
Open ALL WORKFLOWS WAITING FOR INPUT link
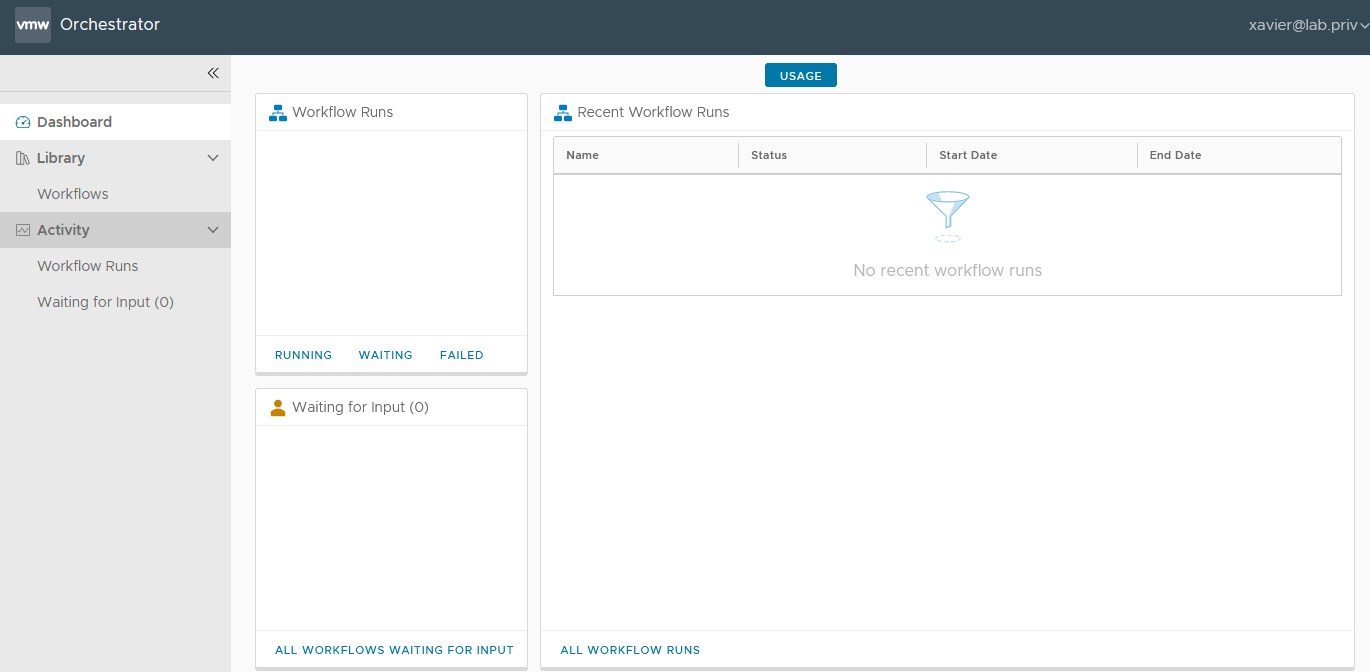[x=394, y=650]
